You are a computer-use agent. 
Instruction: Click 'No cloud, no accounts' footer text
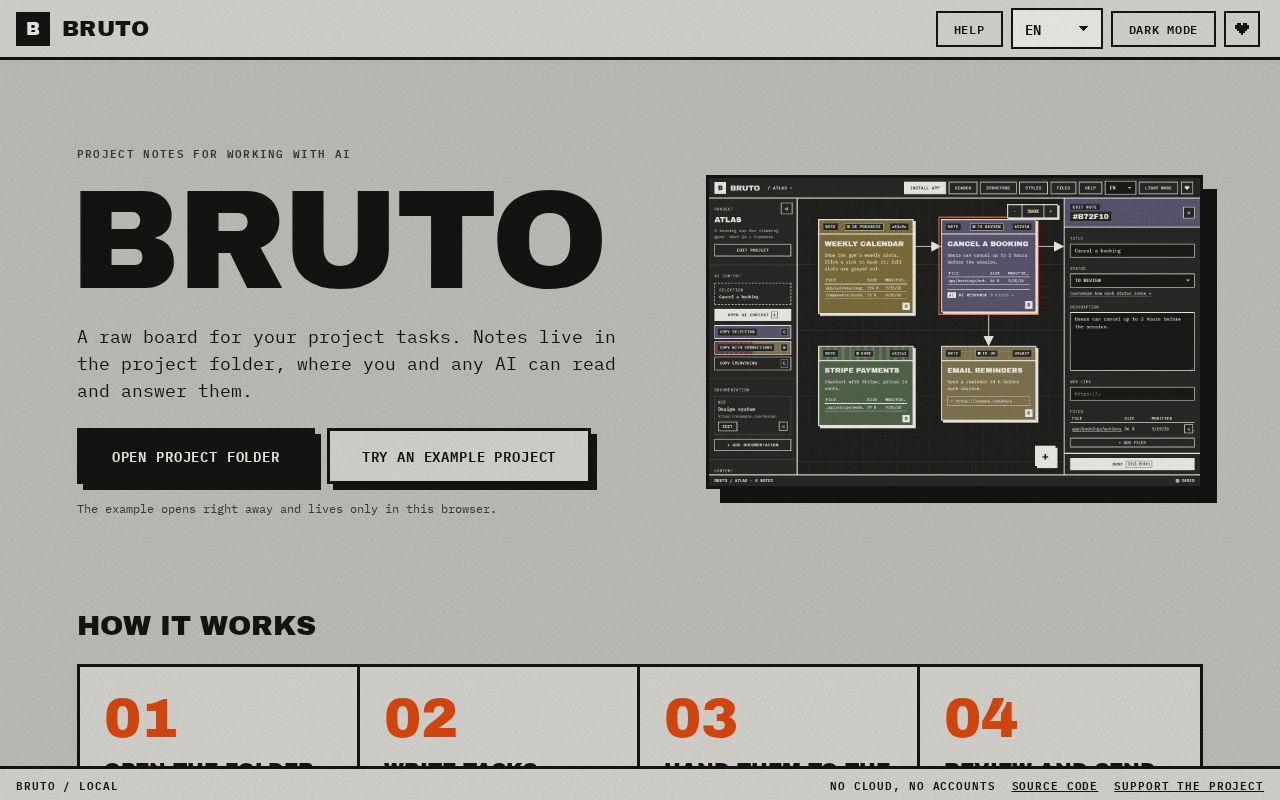[912, 786]
